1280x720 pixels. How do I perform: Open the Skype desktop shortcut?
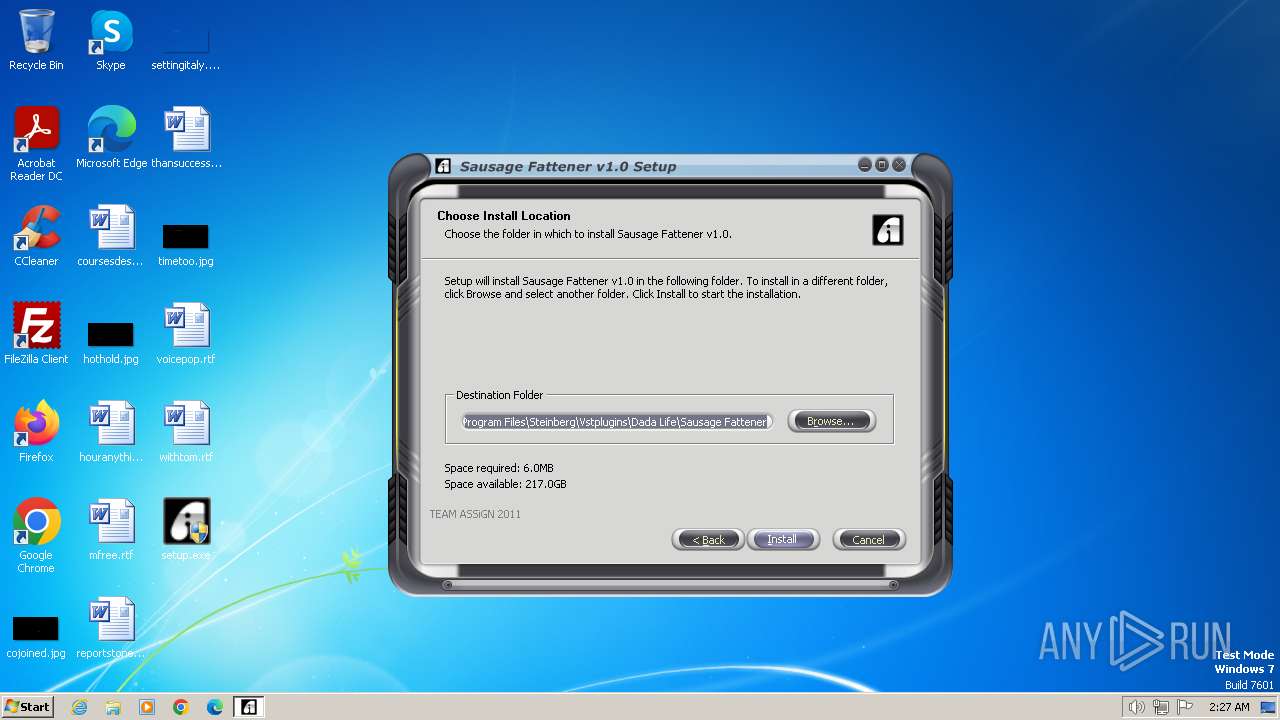[x=111, y=40]
